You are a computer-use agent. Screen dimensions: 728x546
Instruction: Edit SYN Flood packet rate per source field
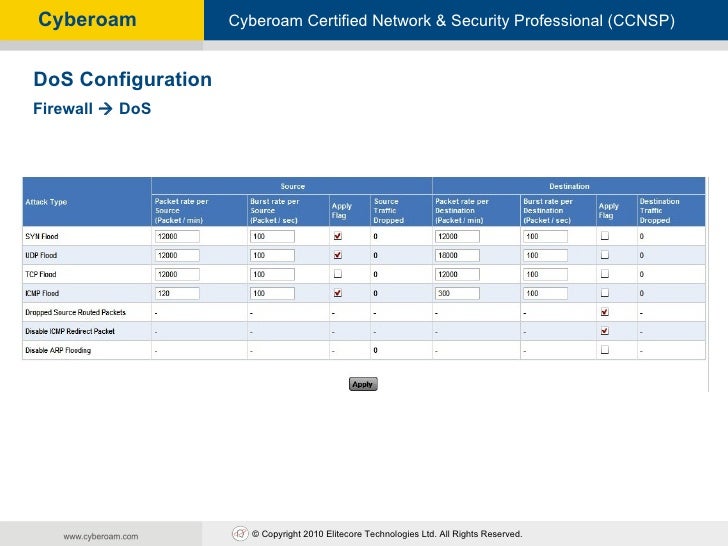coord(177,236)
